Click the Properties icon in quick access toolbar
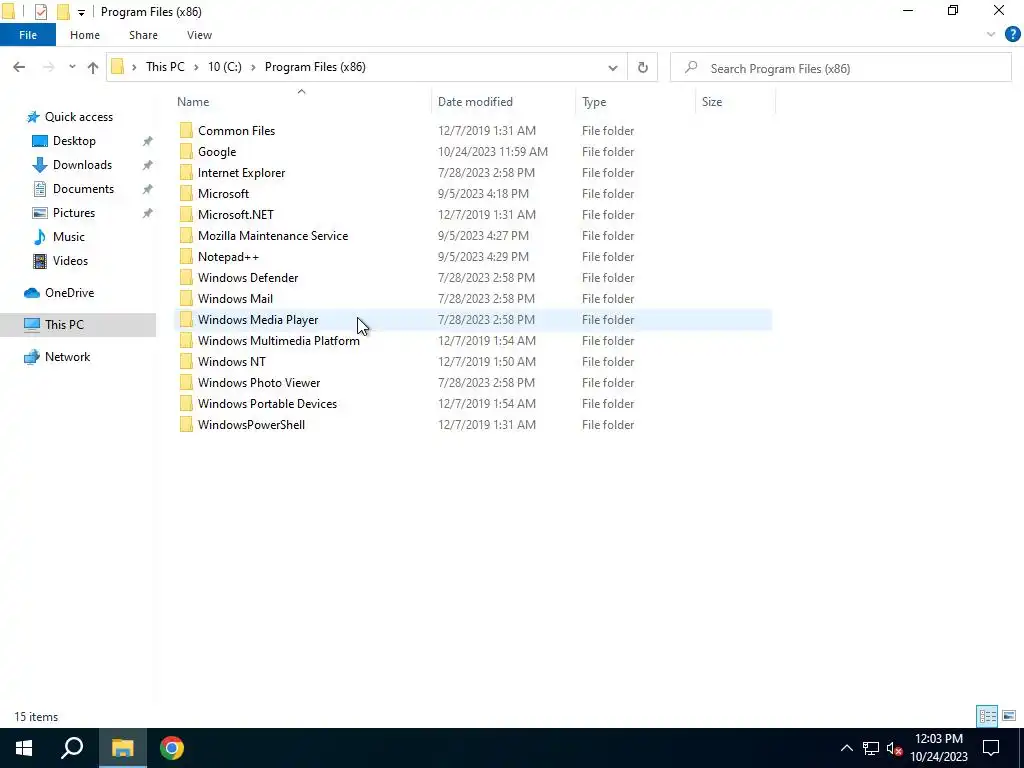This screenshot has height=768, width=1024. point(40,12)
